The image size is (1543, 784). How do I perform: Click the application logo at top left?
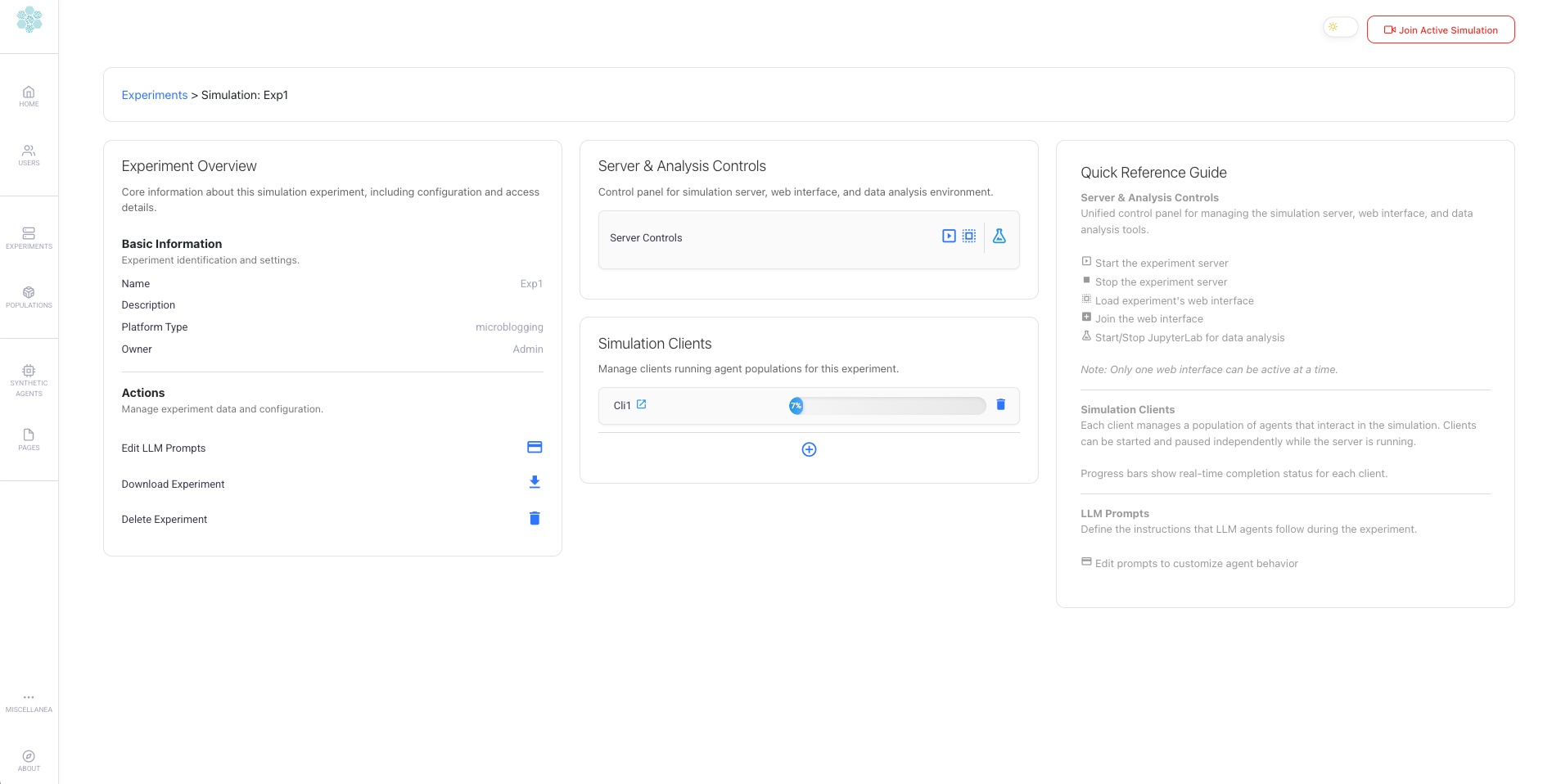(29, 20)
